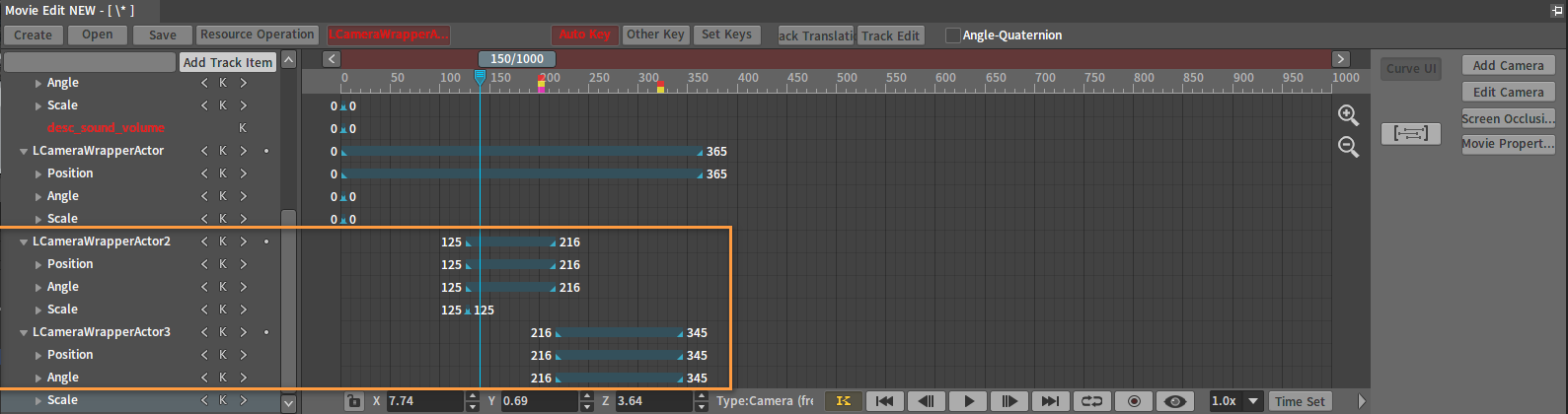The image size is (1568, 414).
Task: Toggle loop playback
Action: [x=1091, y=401]
